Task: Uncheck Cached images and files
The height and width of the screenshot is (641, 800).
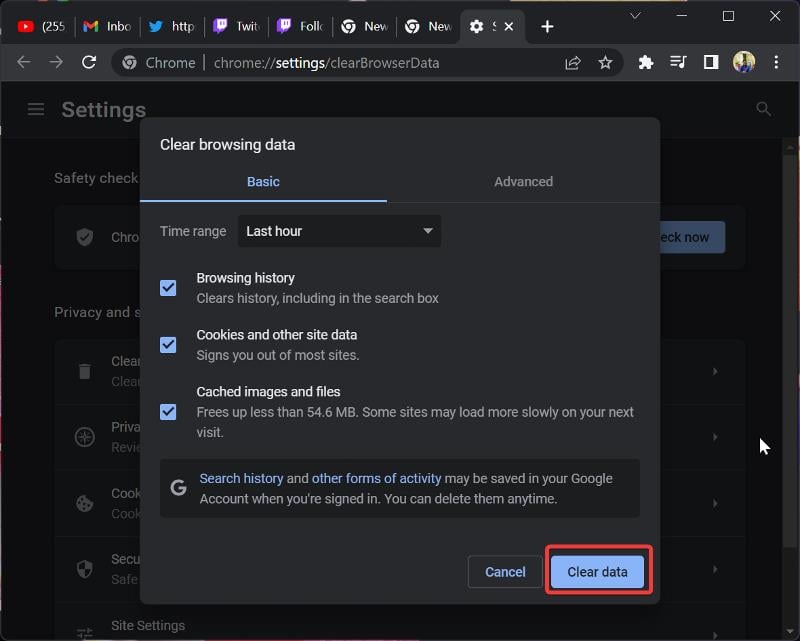Action: point(168,412)
